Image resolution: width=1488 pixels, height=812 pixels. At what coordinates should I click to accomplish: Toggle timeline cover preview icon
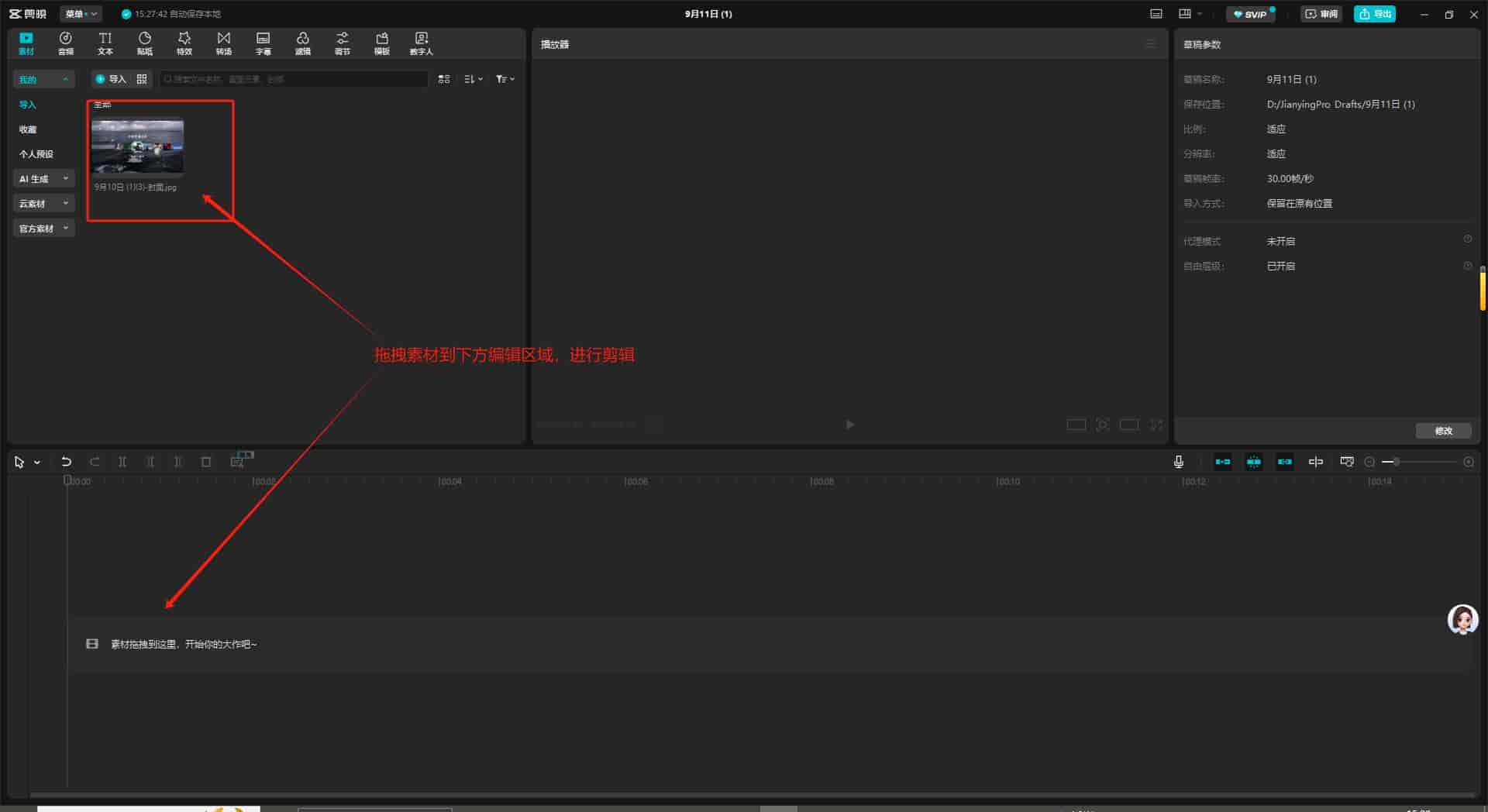click(1347, 462)
